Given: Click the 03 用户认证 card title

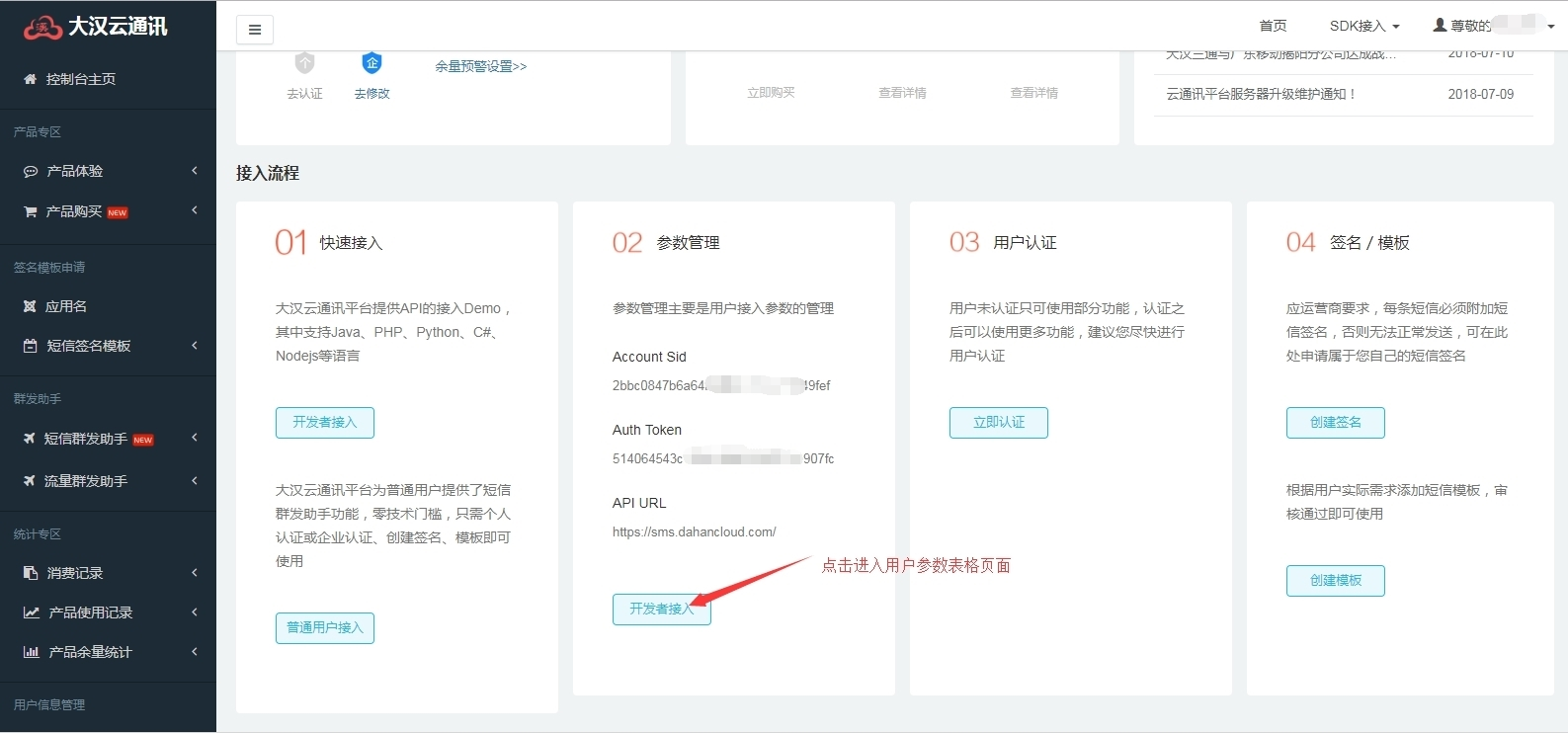Looking at the screenshot, I should 1003,242.
